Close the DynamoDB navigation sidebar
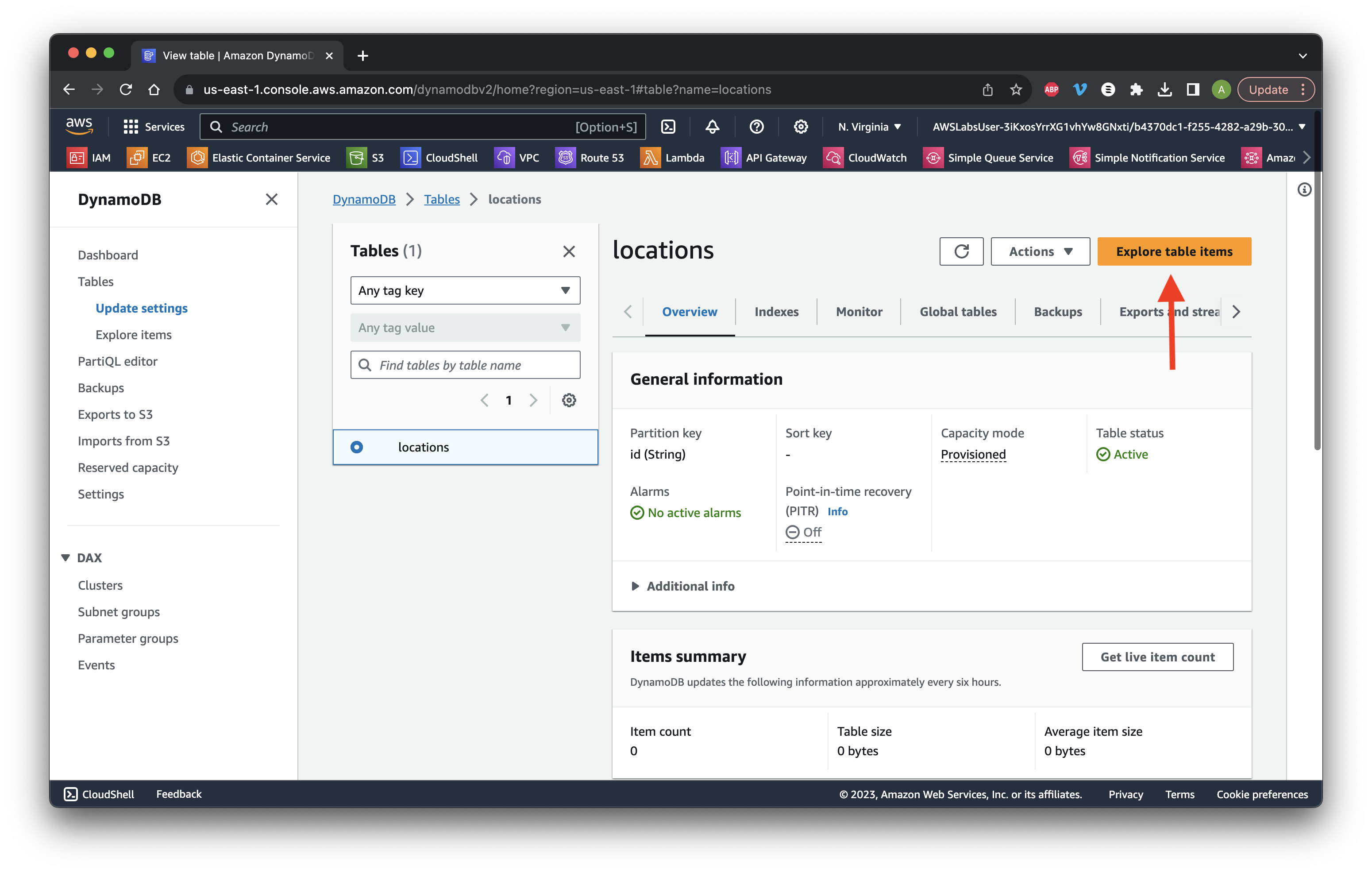This screenshot has width=1372, height=873. point(272,200)
